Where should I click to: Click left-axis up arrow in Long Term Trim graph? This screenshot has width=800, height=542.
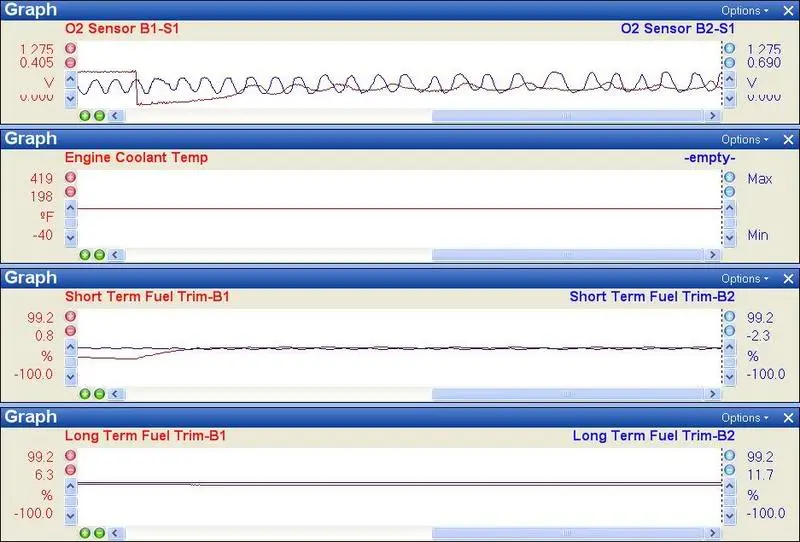click(x=70, y=486)
